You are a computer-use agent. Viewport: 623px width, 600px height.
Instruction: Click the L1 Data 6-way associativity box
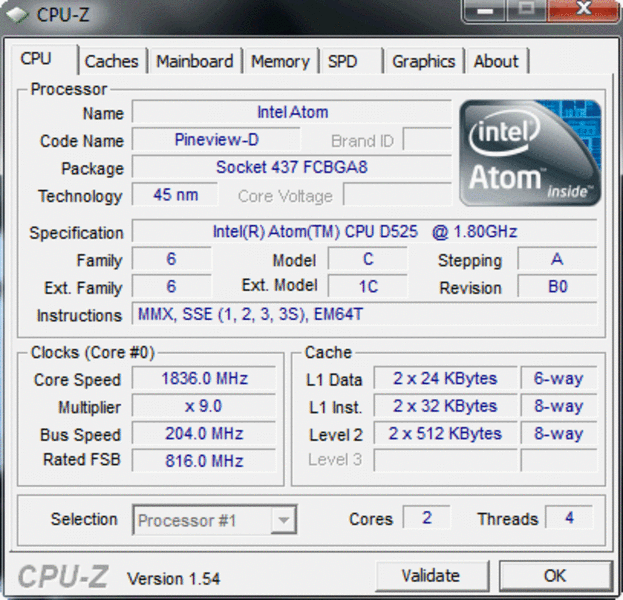(559, 378)
